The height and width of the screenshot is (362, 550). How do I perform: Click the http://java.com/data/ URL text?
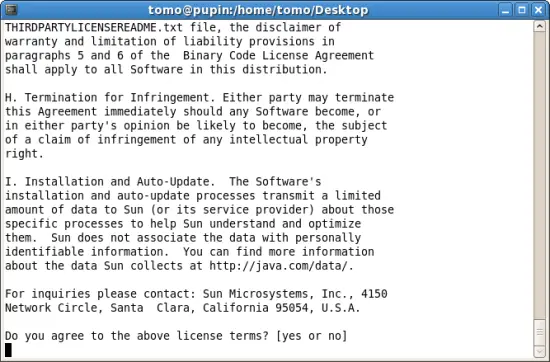[279, 266]
